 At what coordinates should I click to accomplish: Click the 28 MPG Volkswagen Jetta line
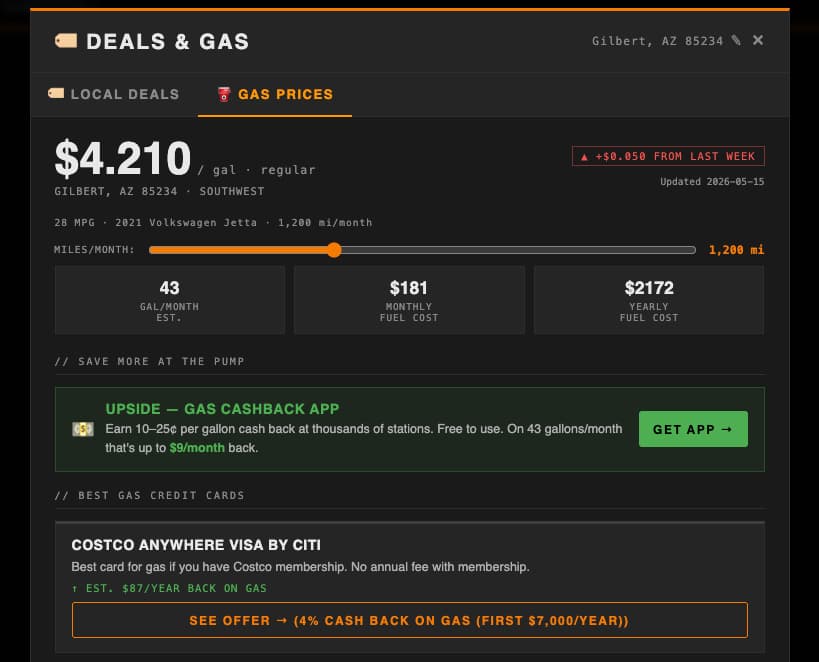click(x=213, y=223)
